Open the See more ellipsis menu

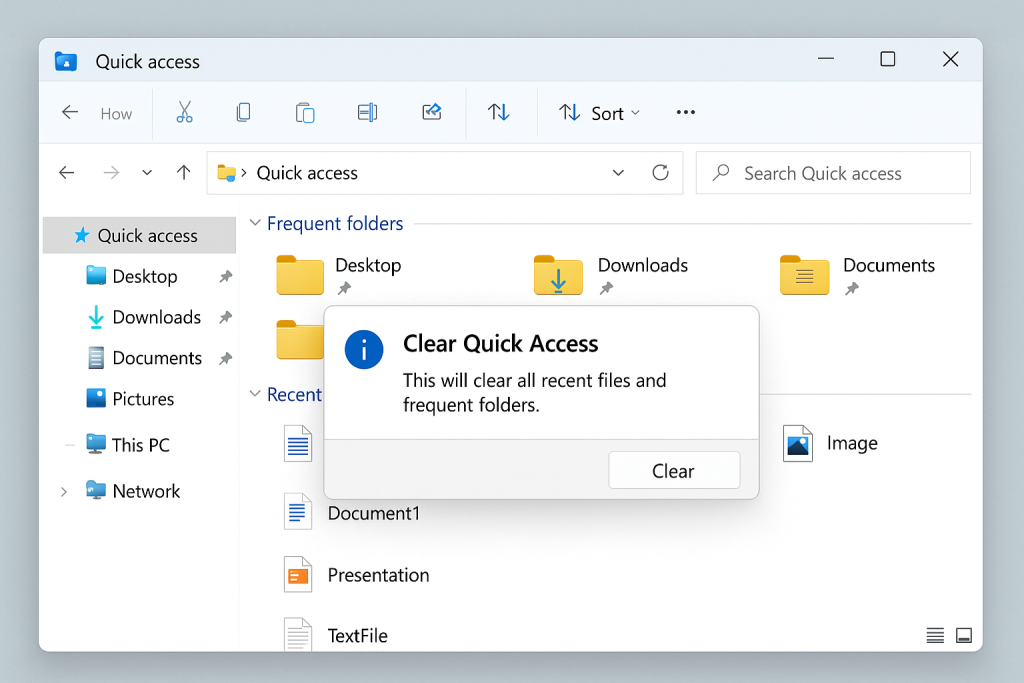686,112
